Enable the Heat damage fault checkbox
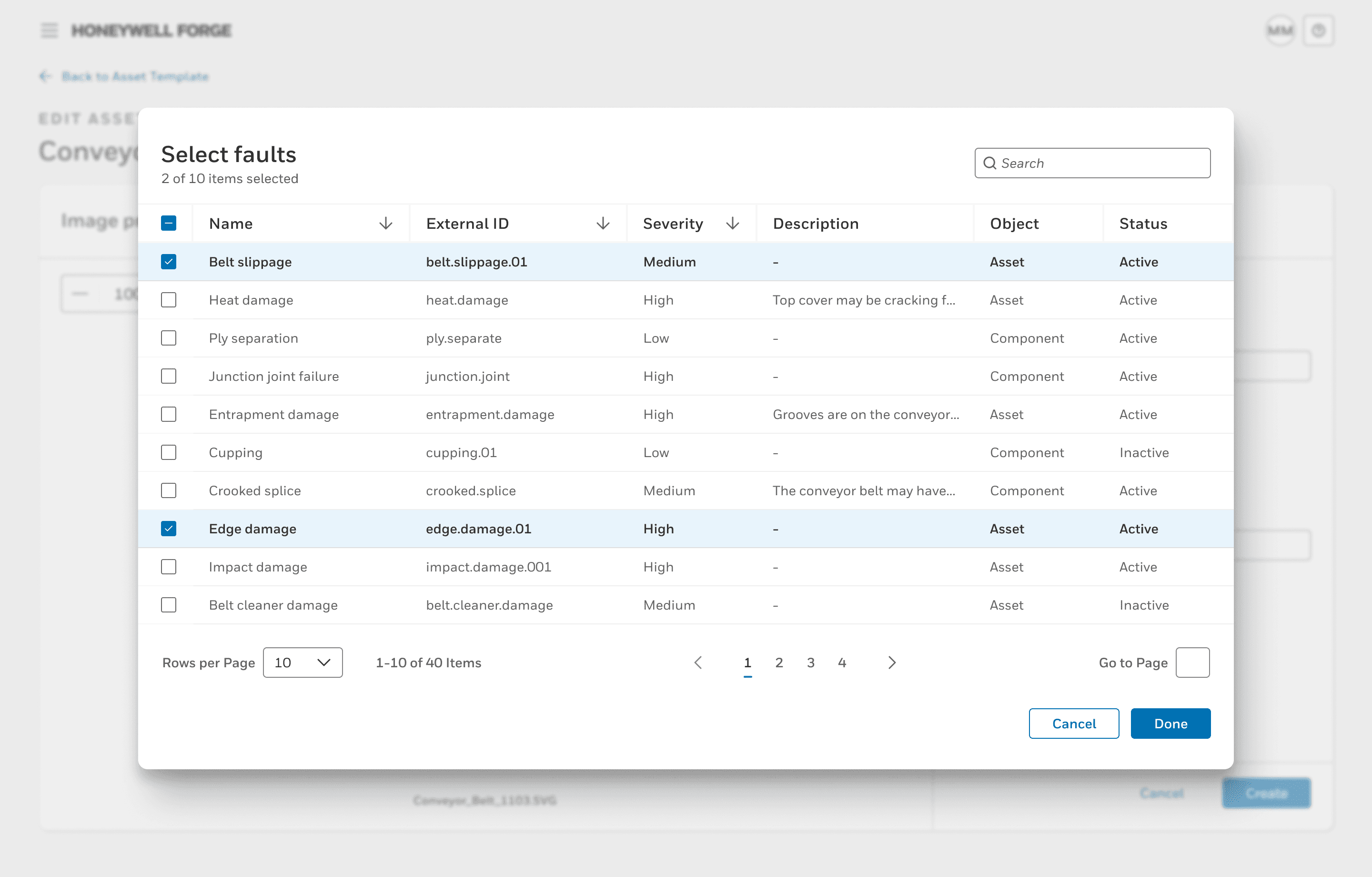The height and width of the screenshot is (877, 1372). click(169, 300)
